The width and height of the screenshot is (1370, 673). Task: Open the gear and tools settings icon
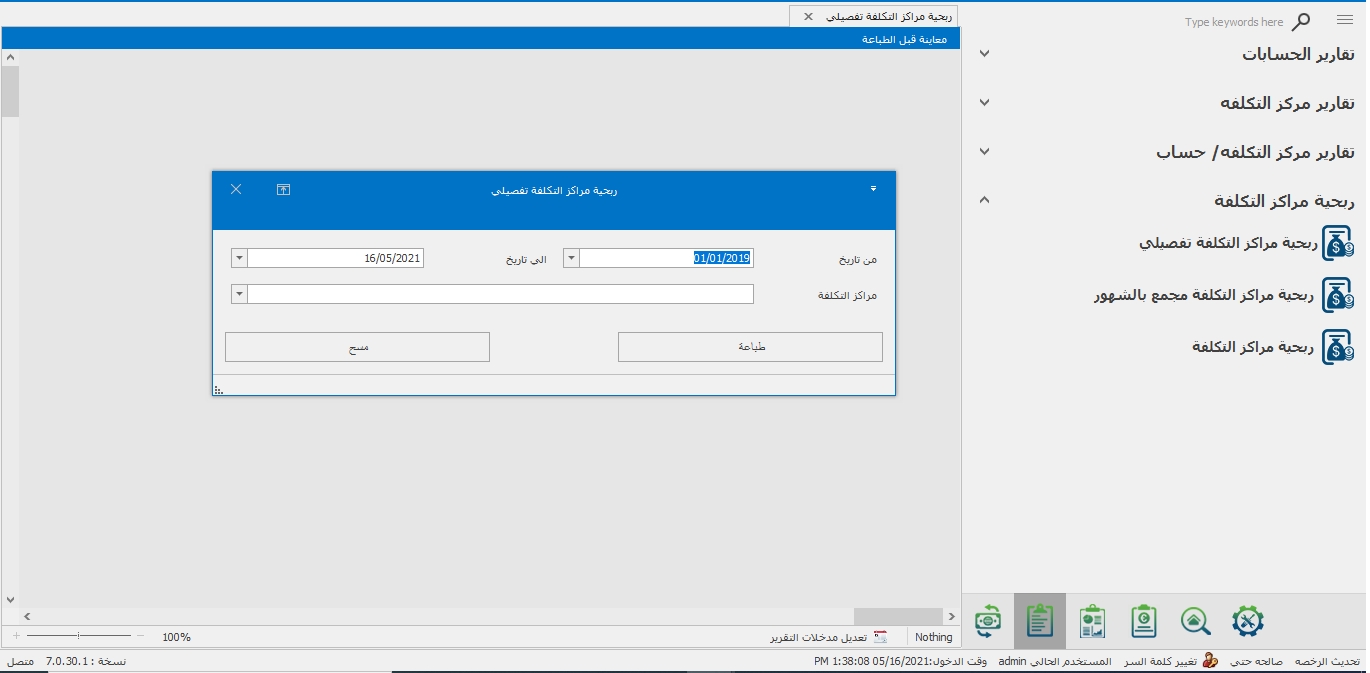coord(1247,621)
